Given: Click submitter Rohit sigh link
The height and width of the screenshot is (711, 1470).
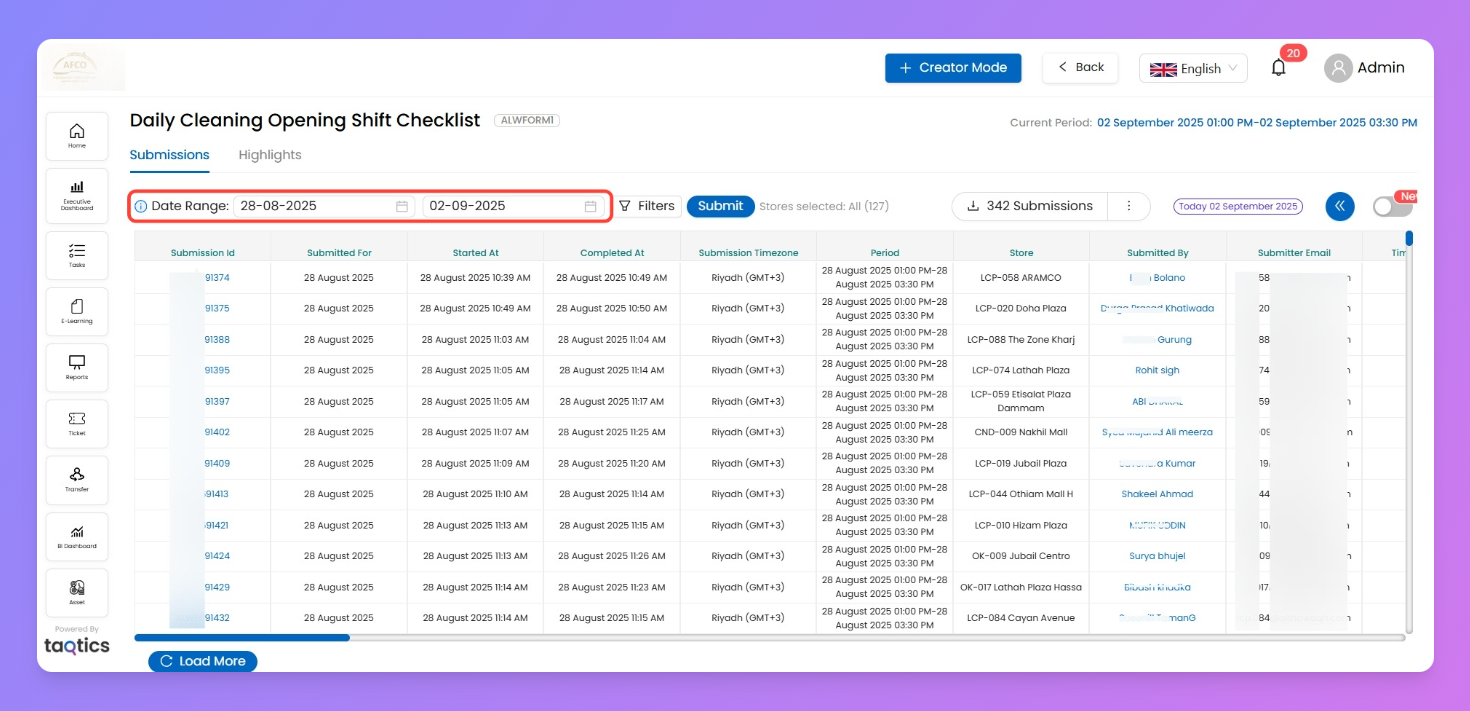Looking at the screenshot, I should [x=1157, y=371].
